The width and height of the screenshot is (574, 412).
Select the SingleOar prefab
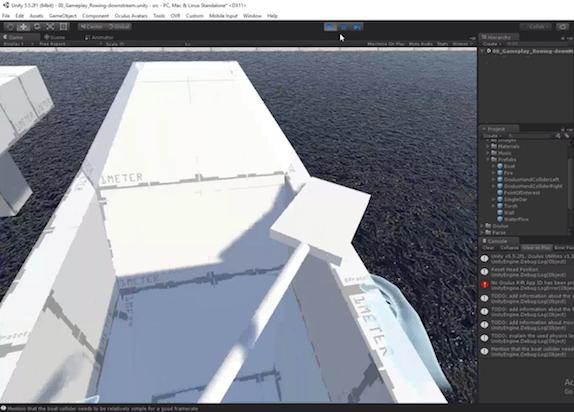(512, 199)
